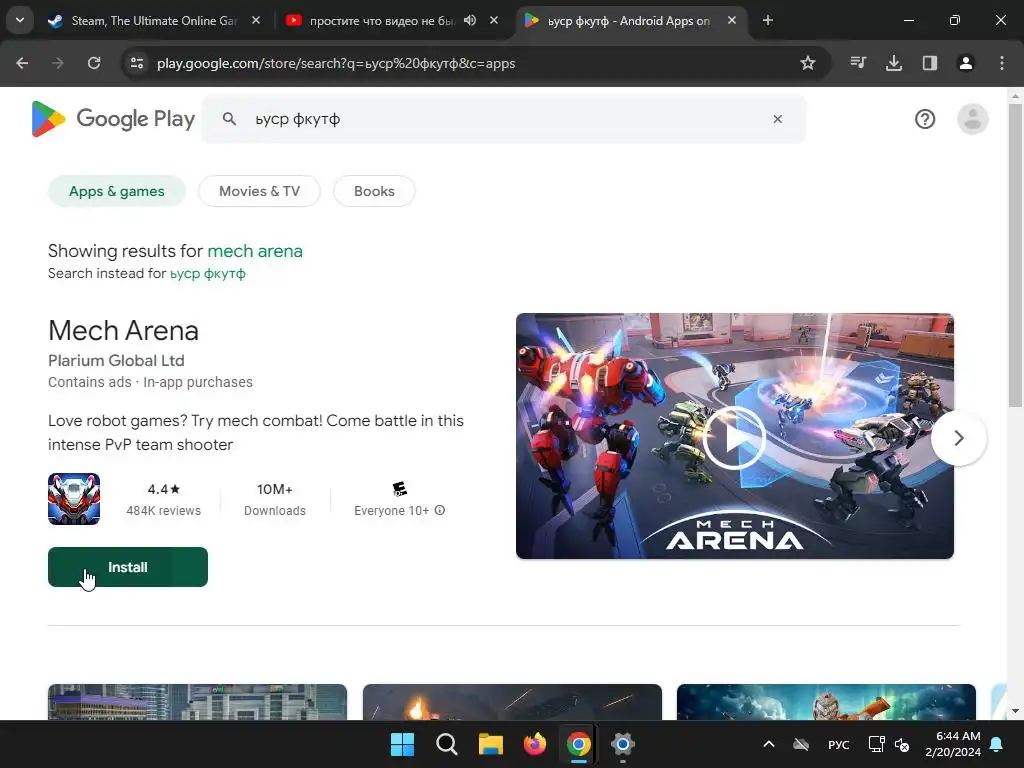Click the page vertical scrollbar
Viewport: 1024px width, 768px height.
[1015, 255]
